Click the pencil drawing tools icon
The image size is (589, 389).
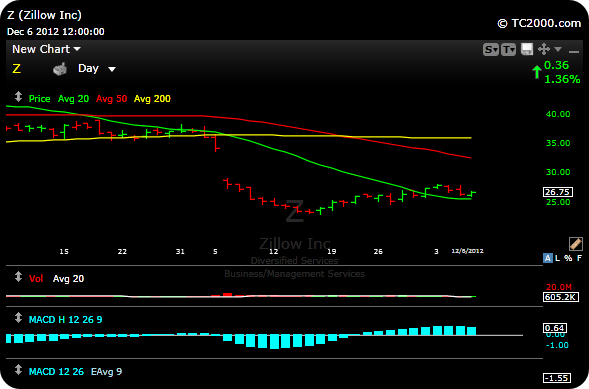click(575, 244)
